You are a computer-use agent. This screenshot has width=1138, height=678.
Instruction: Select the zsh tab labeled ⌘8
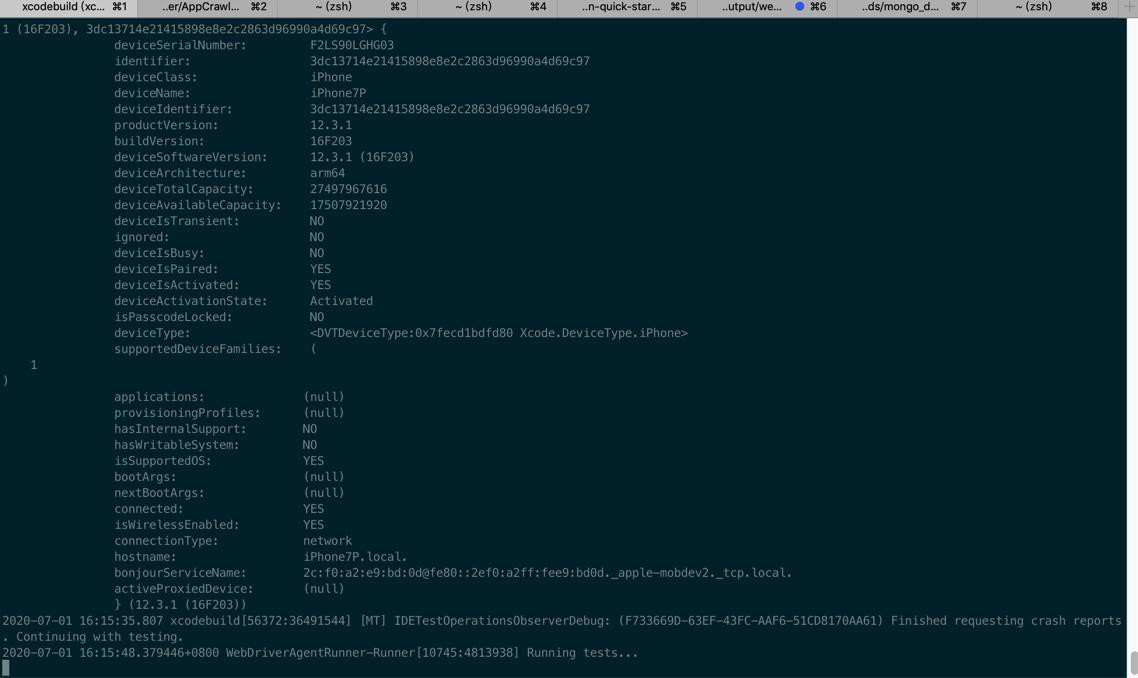click(x=1046, y=7)
